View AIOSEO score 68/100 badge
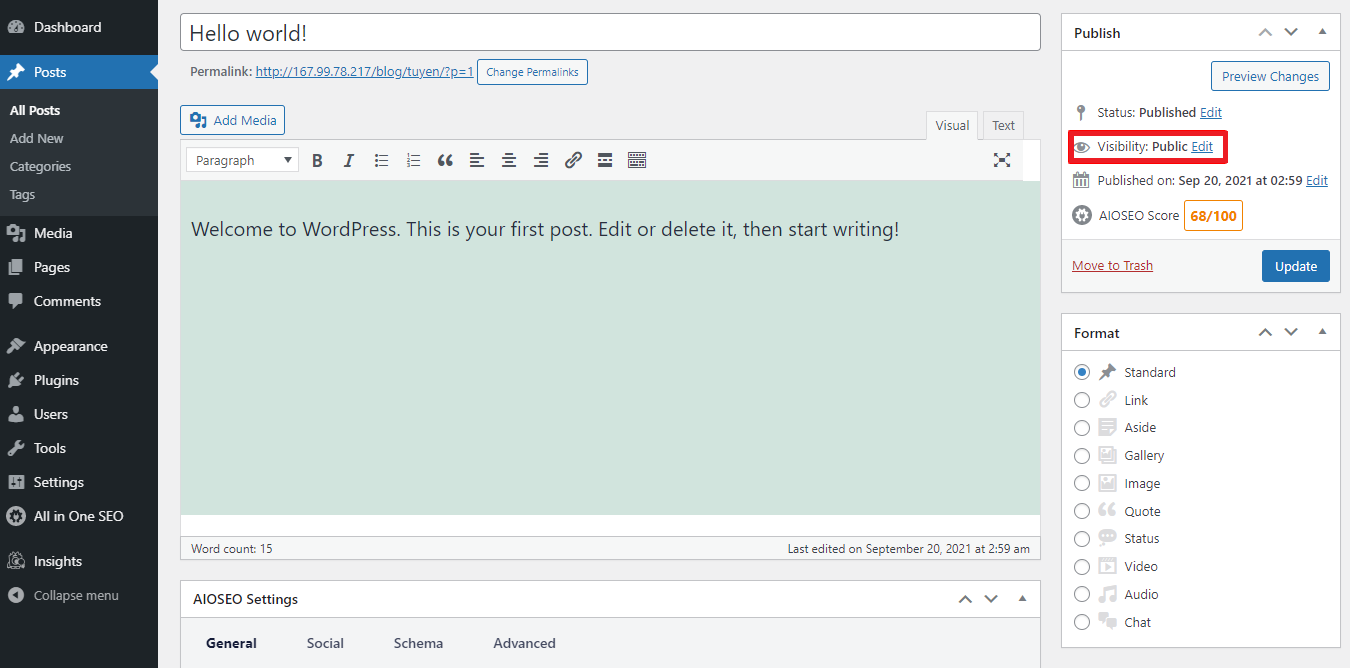 point(1213,215)
